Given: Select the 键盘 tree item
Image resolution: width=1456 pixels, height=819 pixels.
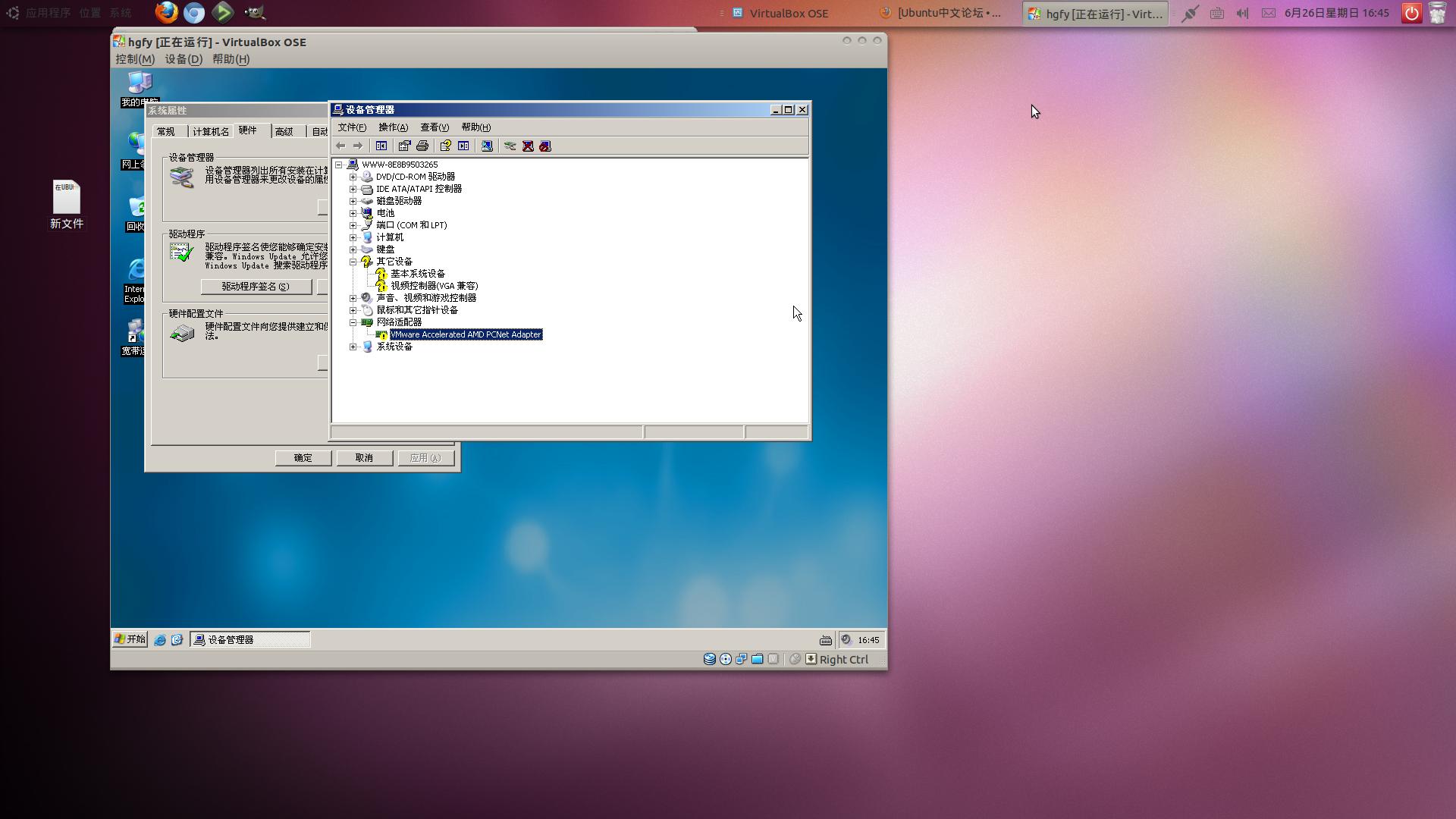Looking at the screenshot, I should [x=385, y=249].
